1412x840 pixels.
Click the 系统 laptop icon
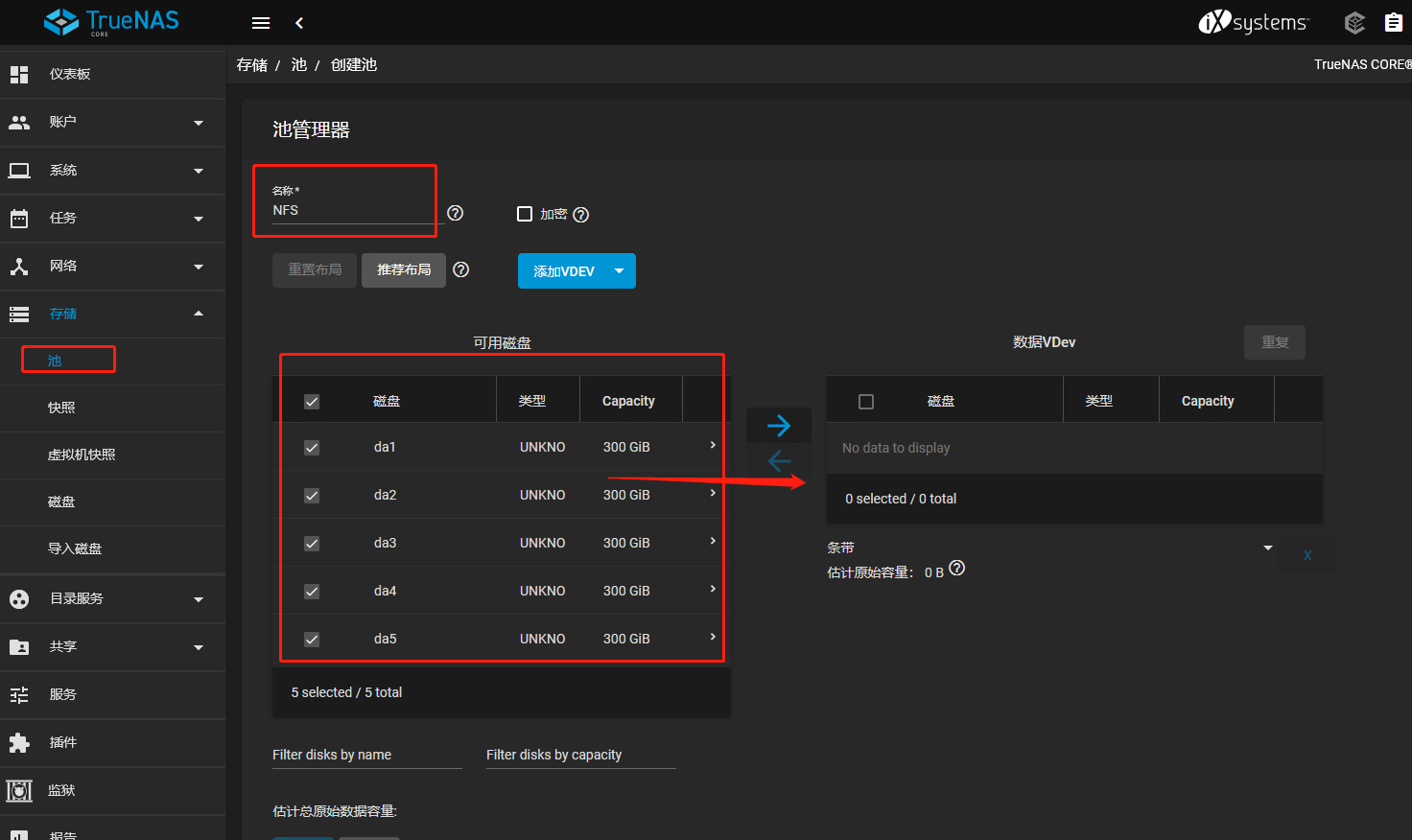[x=19, y=171]
